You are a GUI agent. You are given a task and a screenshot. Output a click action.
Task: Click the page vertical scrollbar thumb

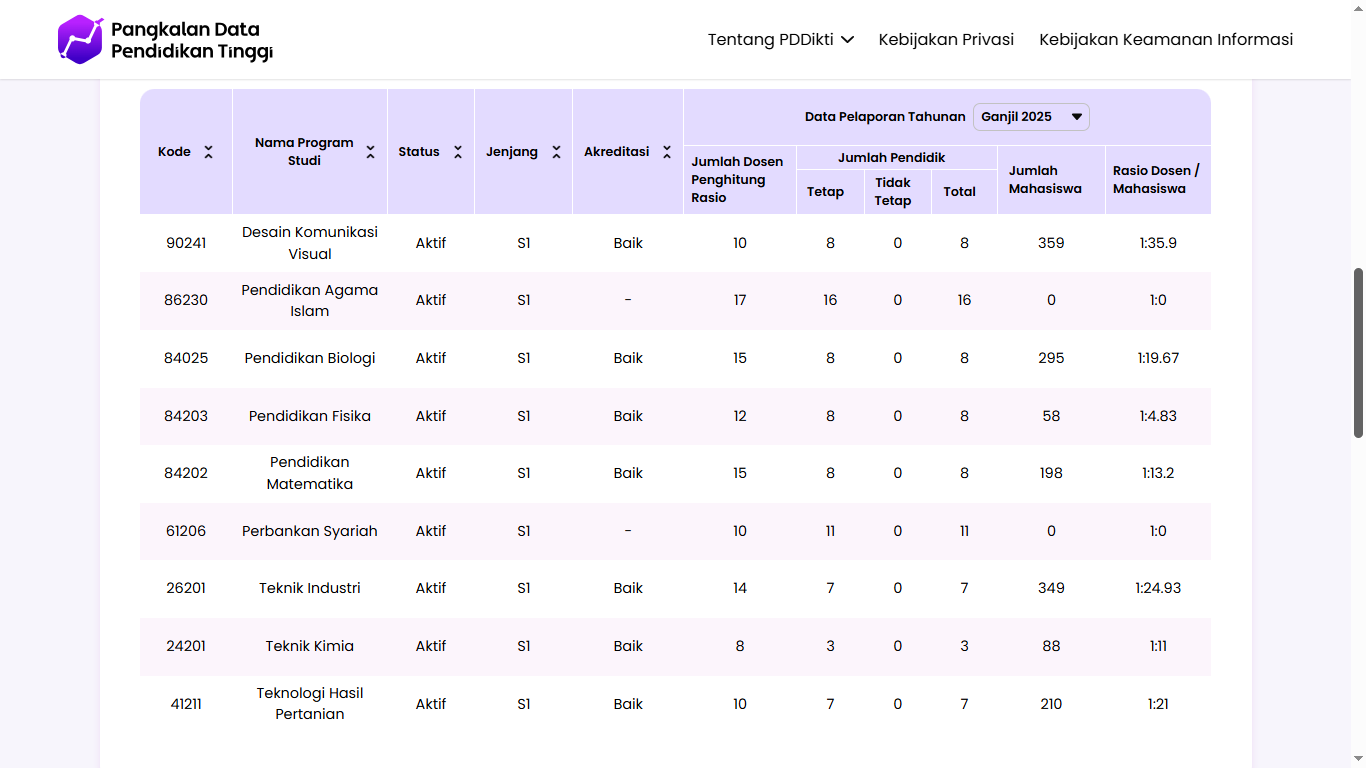pos(1358,352)
